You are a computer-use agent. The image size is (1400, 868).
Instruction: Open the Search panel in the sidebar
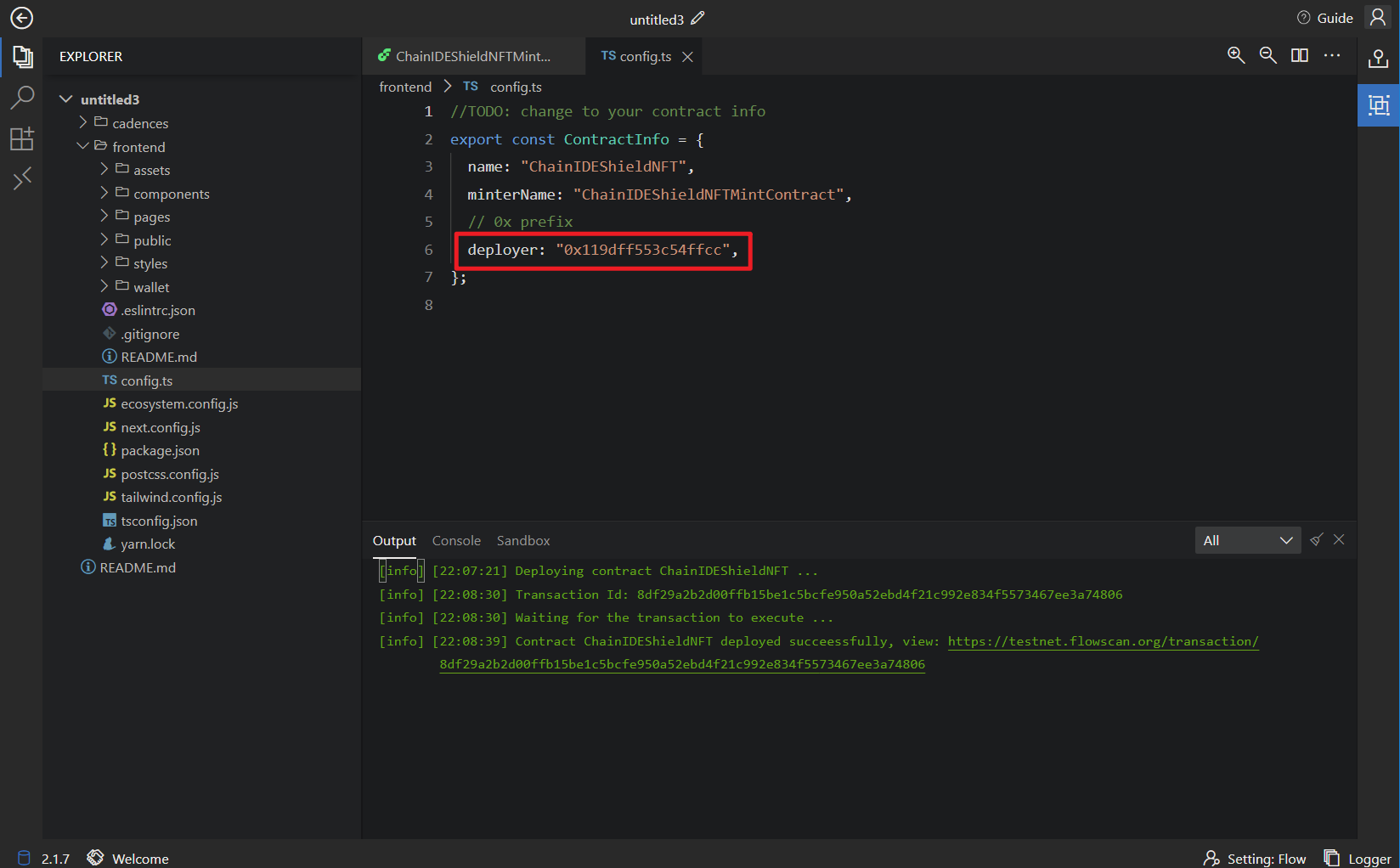(x=22, y=98)
